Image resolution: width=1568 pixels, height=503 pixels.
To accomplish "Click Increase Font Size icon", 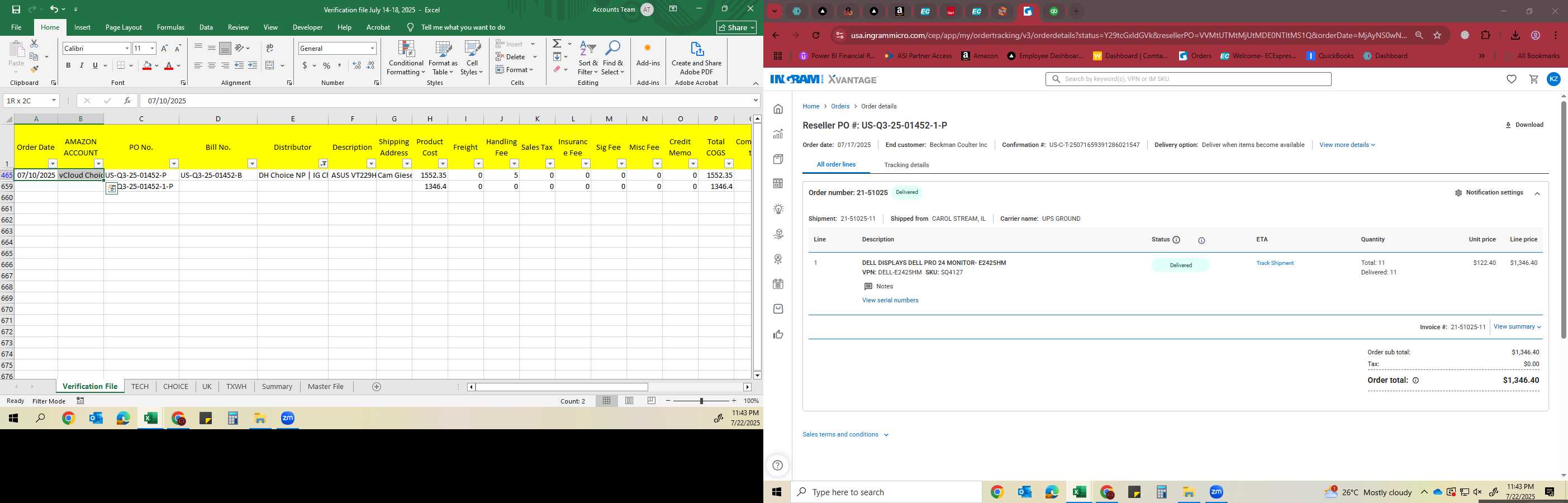I will pos(164,48).
